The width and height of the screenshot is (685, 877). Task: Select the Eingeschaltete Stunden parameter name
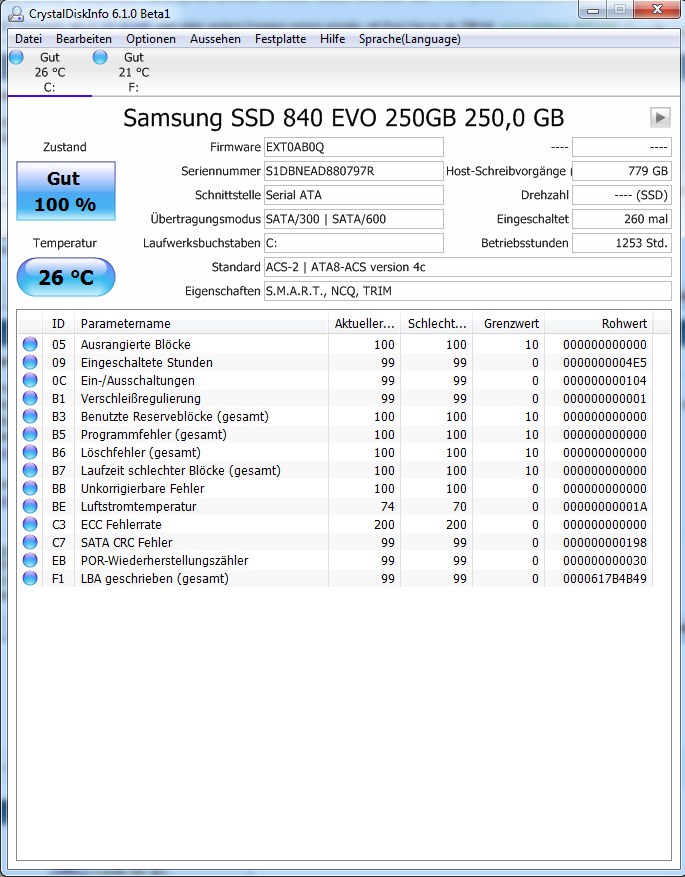tap(147, 362)
